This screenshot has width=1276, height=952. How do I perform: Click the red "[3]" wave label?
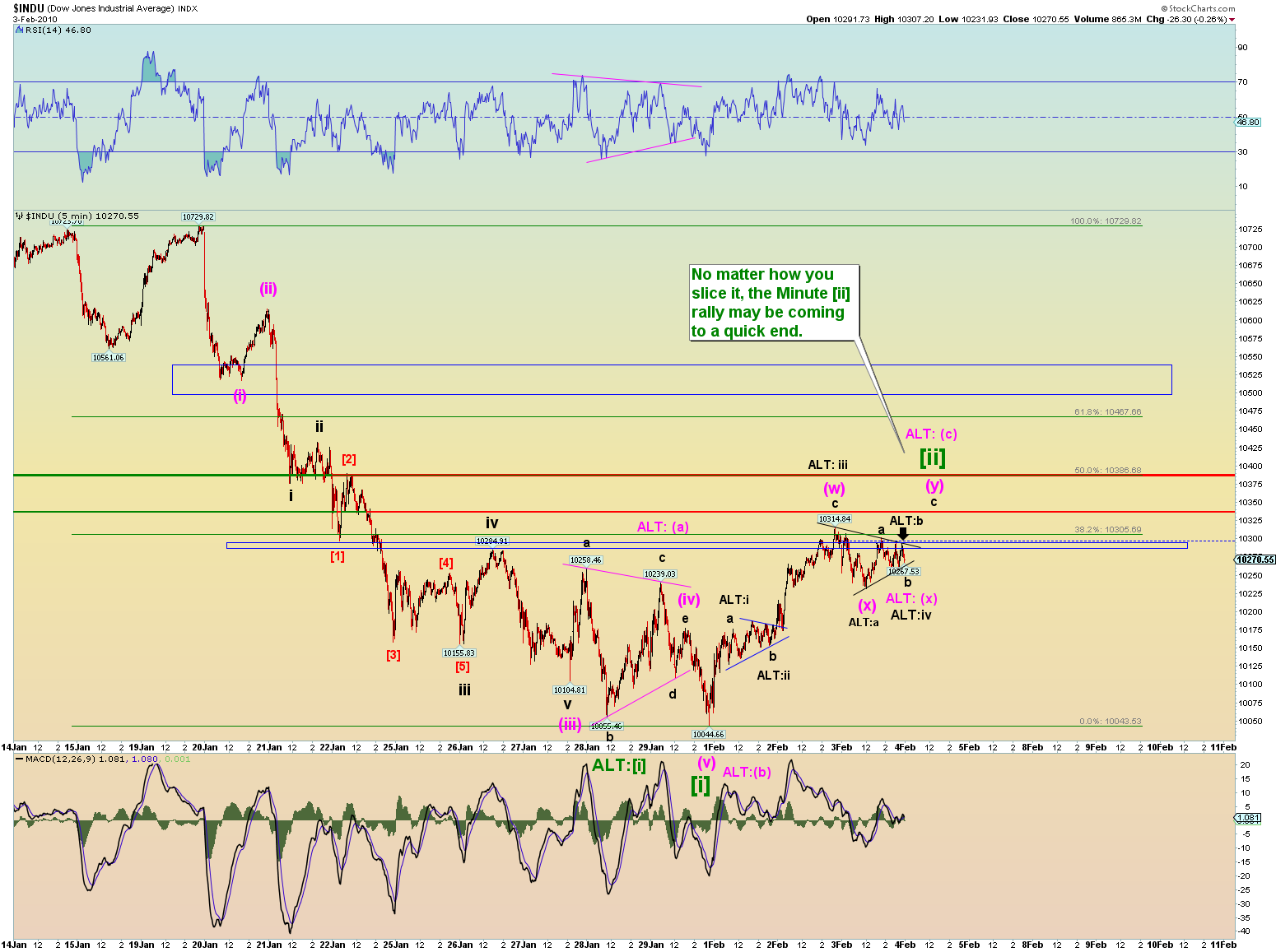coord(394,655)
